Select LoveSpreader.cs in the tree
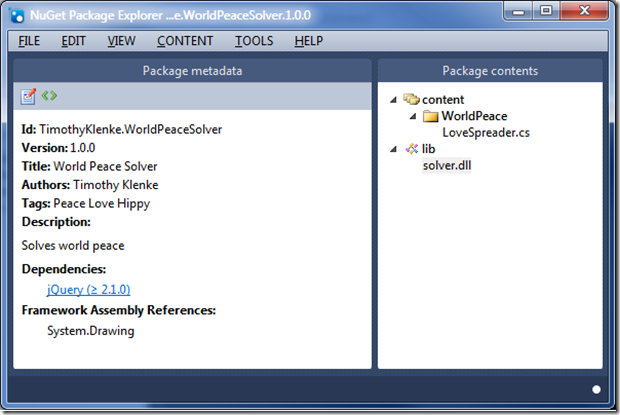 coord(486,132)
